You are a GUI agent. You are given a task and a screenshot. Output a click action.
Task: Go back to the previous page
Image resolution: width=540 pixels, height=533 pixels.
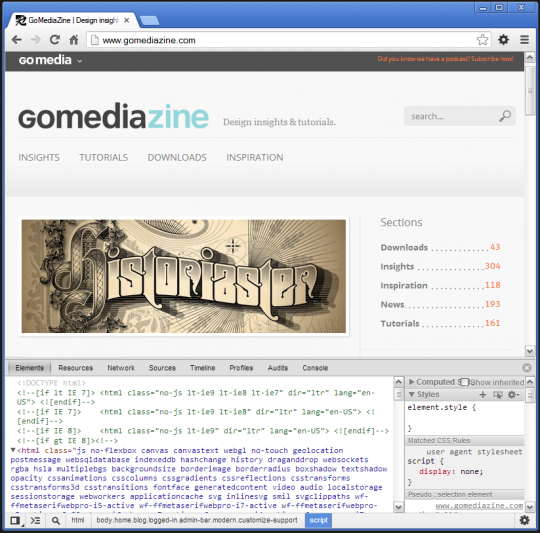[17, 40]
